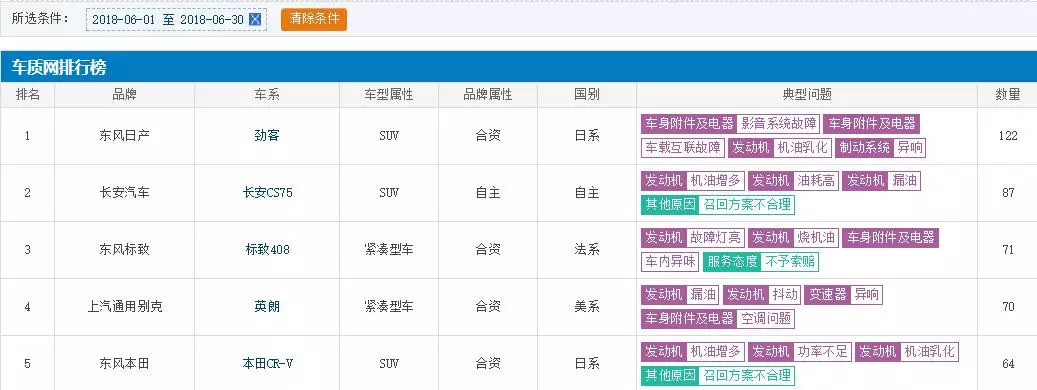This screenshot has width=1037, height=390.
Task: Click the 车型属性 column header
Action: click(x=388, y=95)
